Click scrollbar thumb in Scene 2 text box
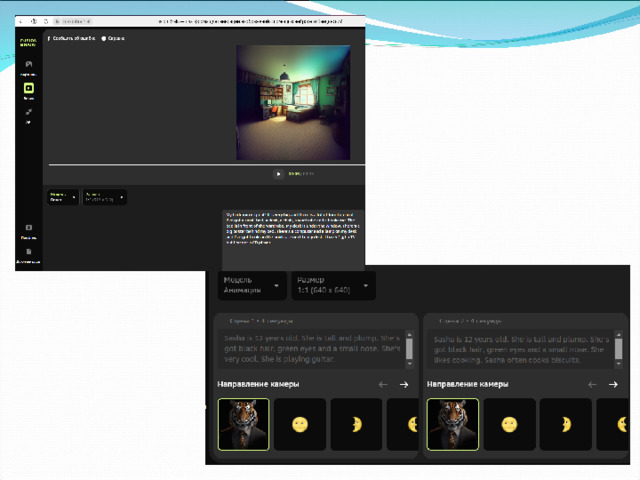This screenshot has width=640, height=480. coord(619,349)
